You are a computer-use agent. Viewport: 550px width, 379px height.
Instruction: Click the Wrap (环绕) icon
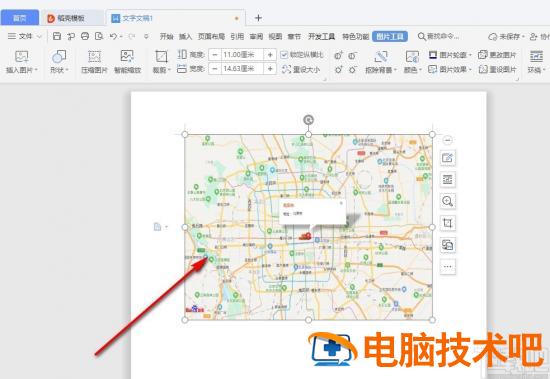click(x=536, y=56)
